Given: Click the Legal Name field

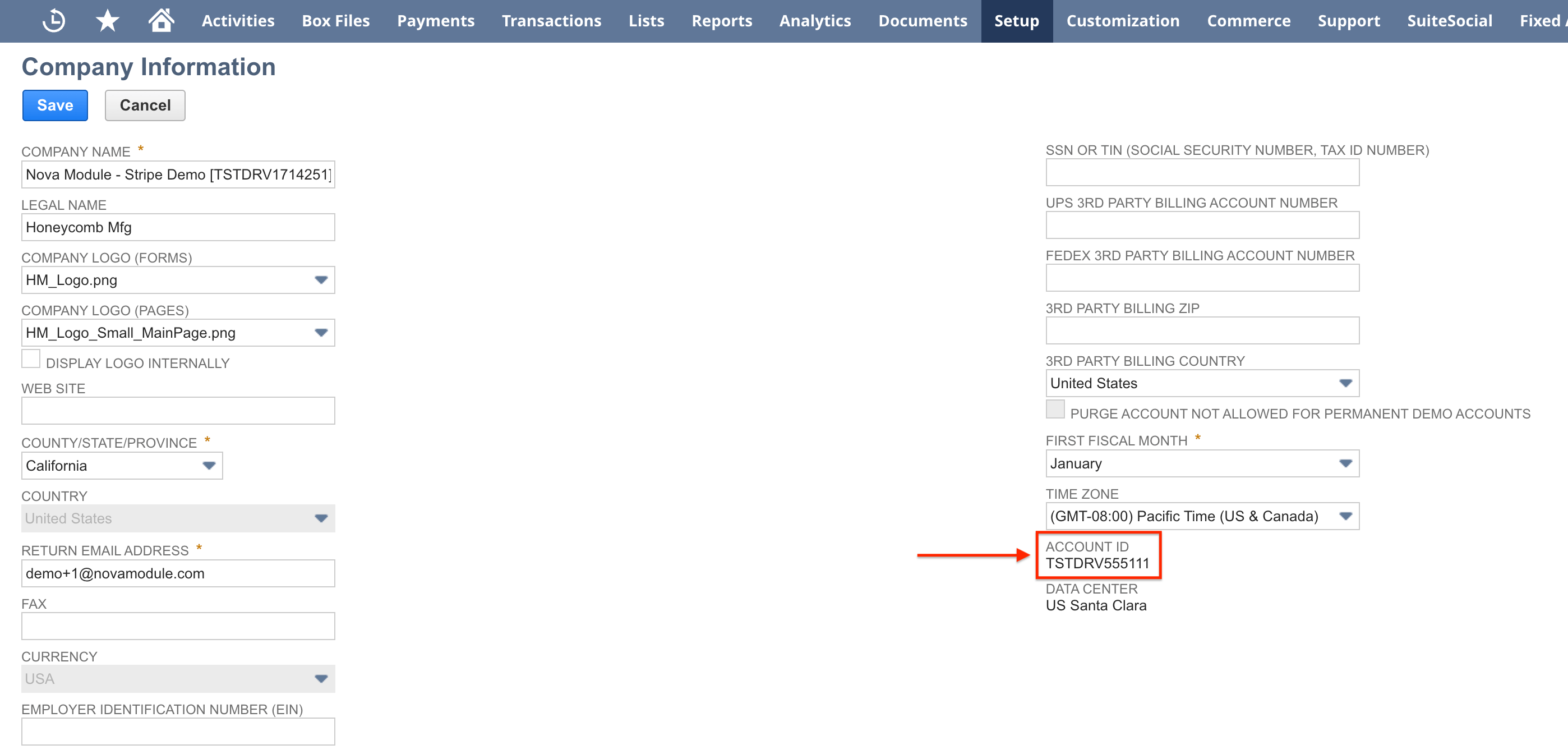Looking at the screenshot, I should (178, 227).
